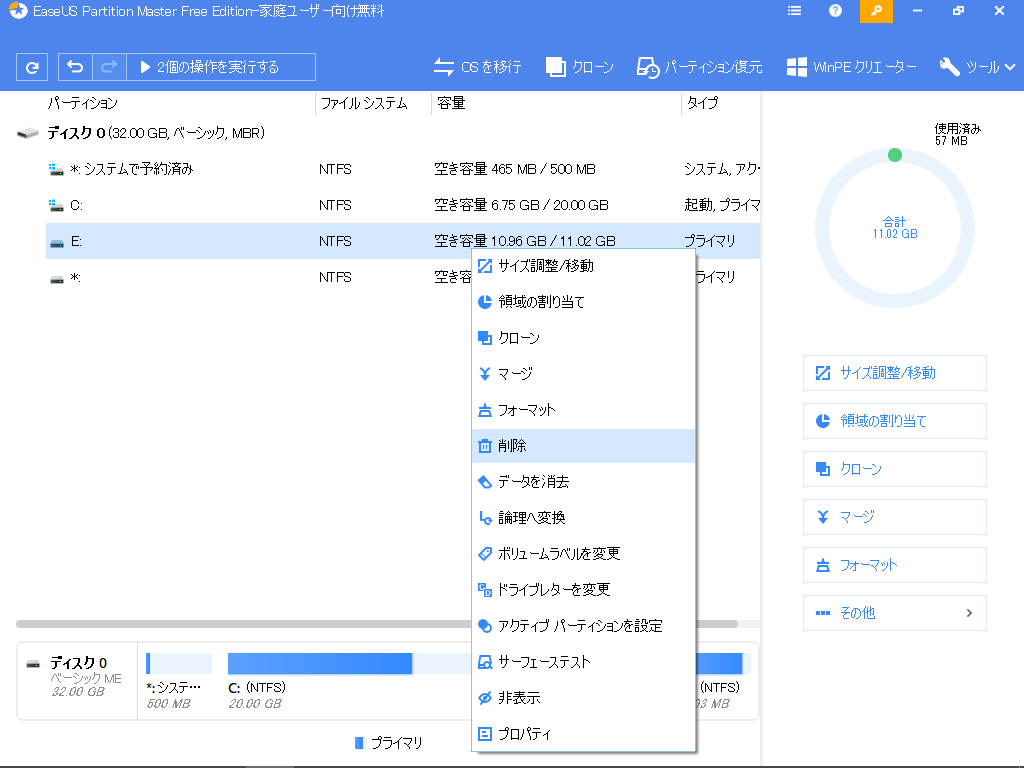1024x768 pixels.
Task: Click ディスク 0 label in disk map
Action: 79,663
